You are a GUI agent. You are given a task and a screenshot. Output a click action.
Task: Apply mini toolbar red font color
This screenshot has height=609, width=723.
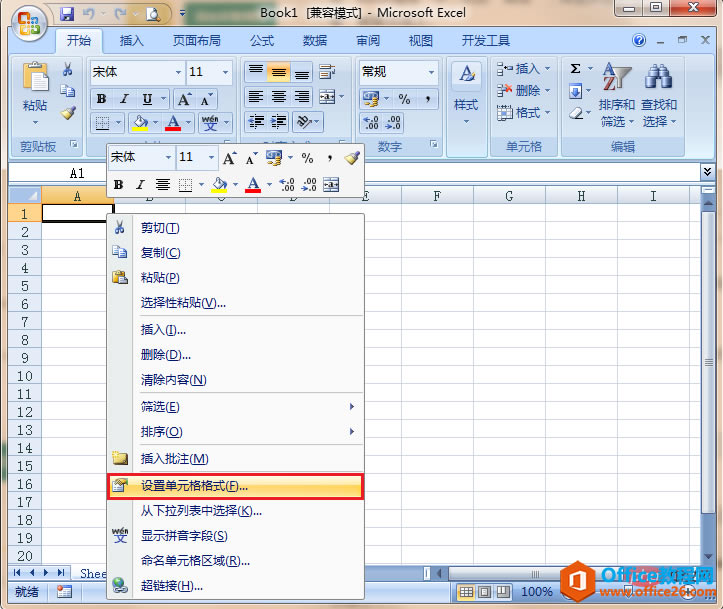click(253, 185)
